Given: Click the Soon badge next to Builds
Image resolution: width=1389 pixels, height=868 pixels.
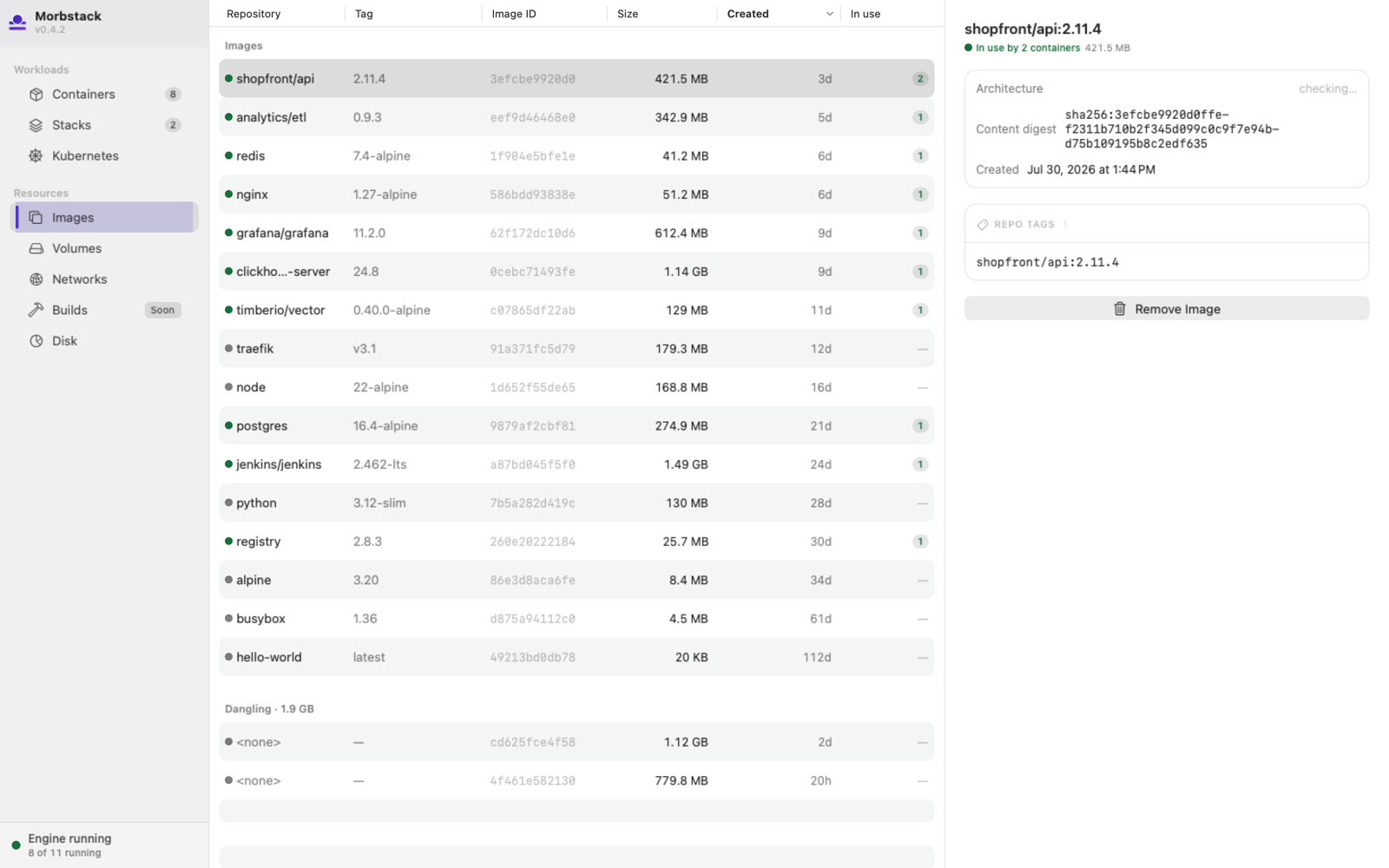Looking at the screenshot, I should [x=162, y=310].
